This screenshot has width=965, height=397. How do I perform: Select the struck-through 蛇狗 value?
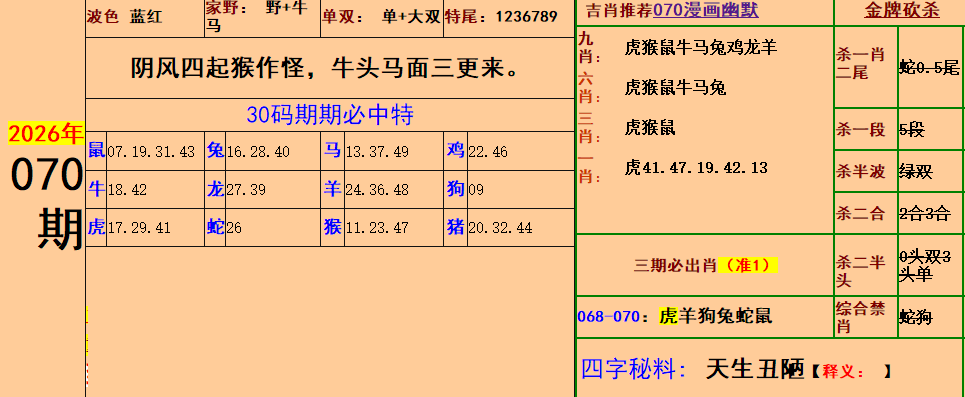[x=916, y=317]
